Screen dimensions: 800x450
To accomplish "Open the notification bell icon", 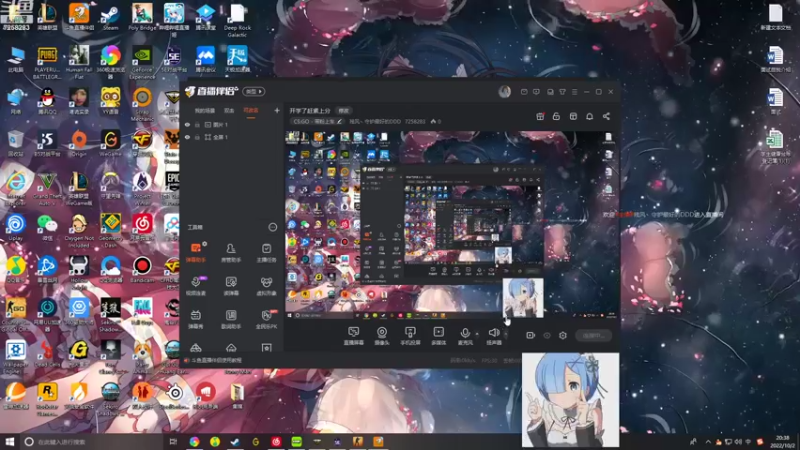I will 589,116.
